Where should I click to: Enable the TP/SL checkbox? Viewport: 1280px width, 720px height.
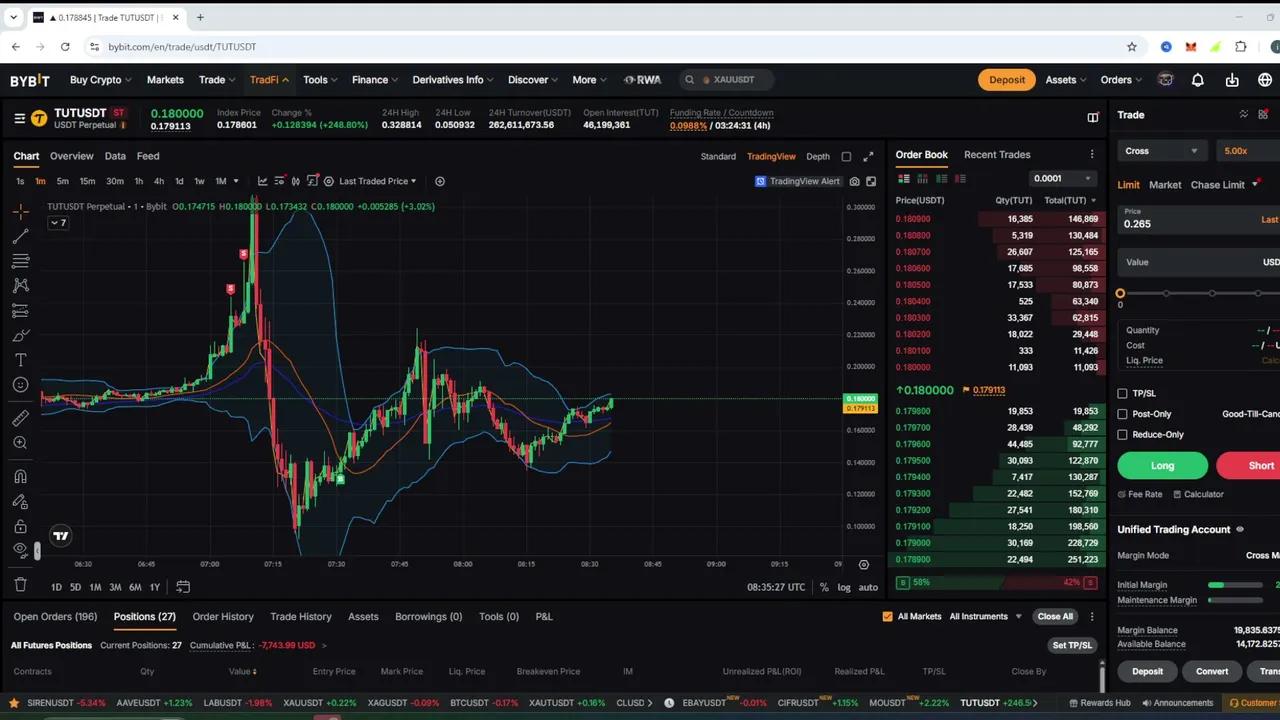pos(1122,394)
